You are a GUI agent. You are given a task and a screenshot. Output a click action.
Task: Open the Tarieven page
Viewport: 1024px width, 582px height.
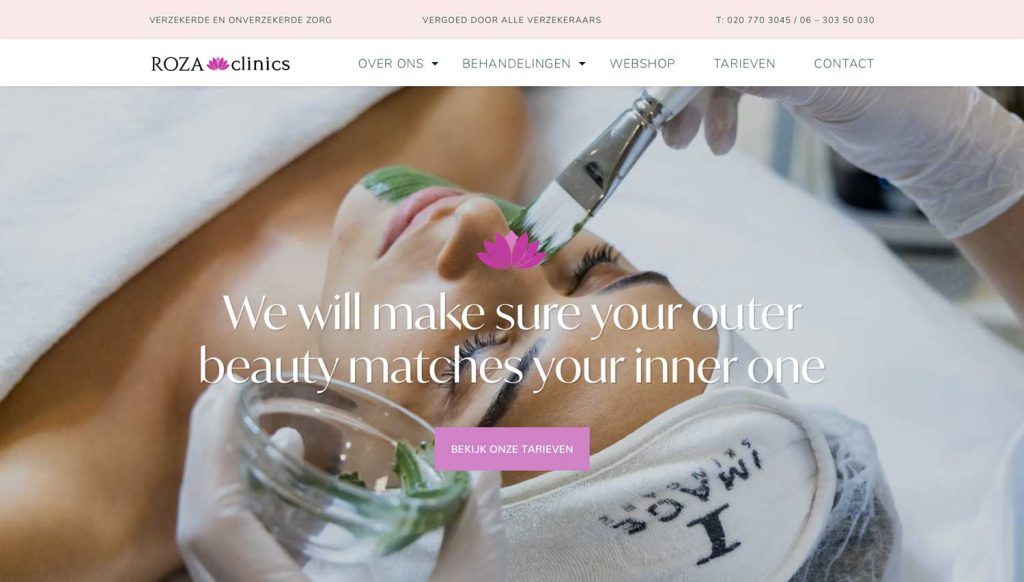pyautogui.click(x=744, y=63)
